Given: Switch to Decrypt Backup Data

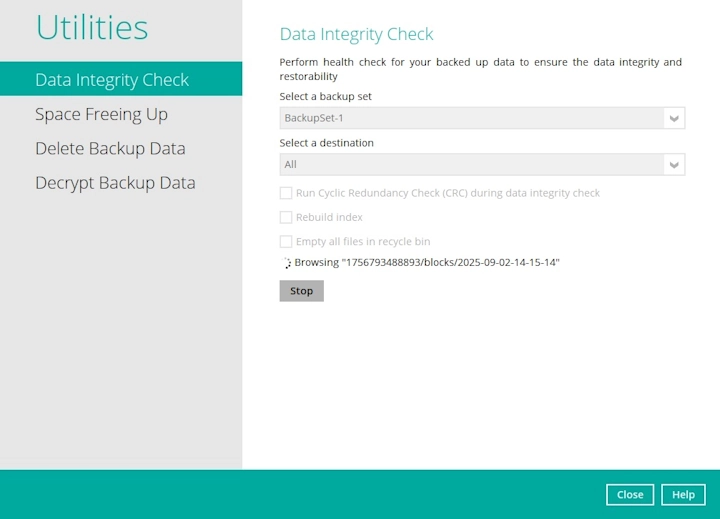Looking at the screenshot, I should 115,183.
